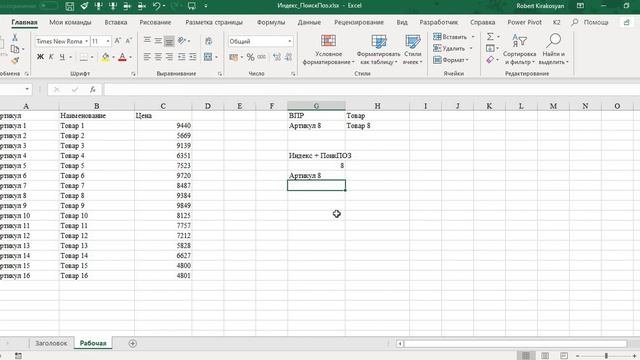Switch to Normal view in the status bar
The image size is (640, 360).
526,356
